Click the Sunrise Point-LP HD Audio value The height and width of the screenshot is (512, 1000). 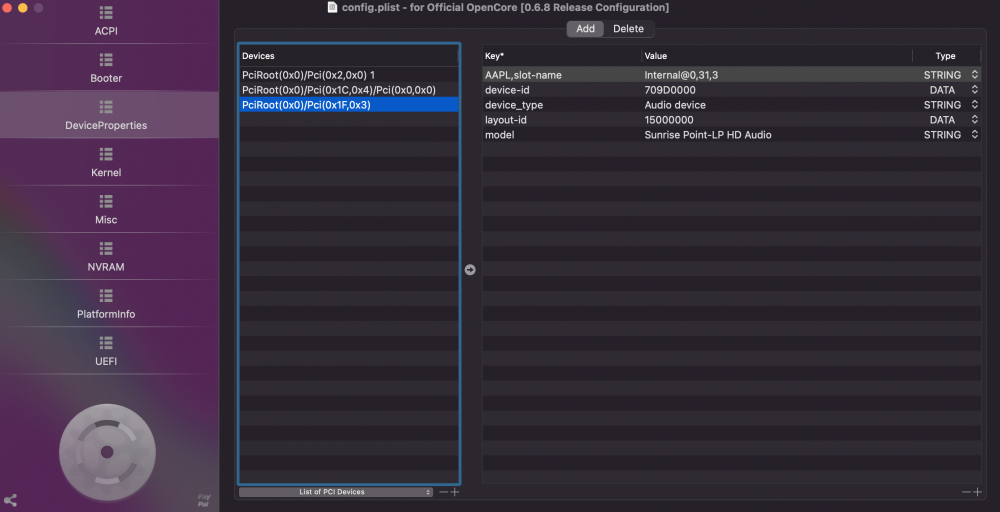coord(708,135)
